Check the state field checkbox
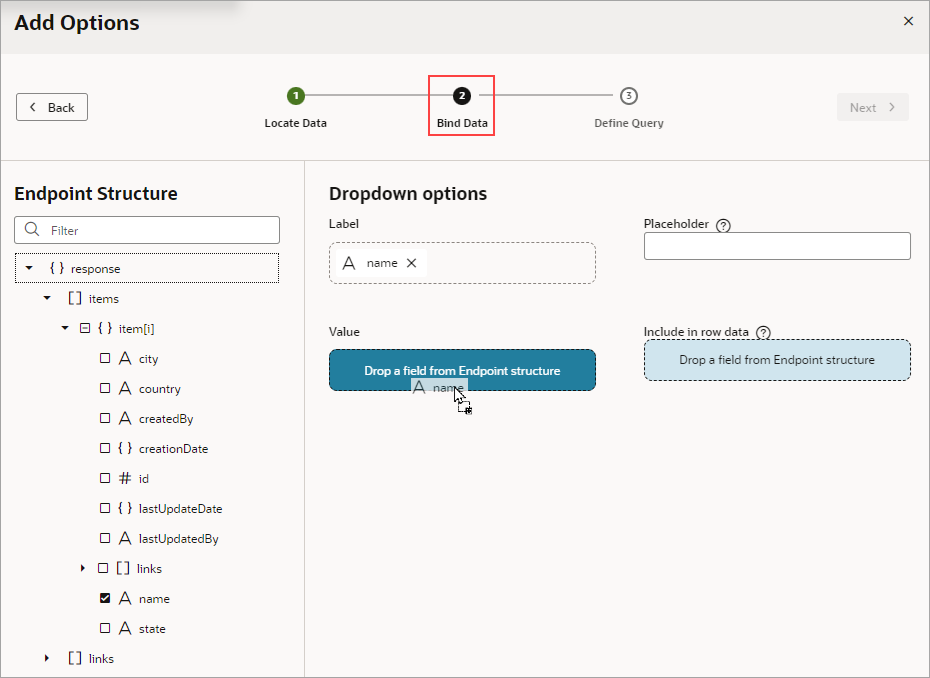 point(105,628)
